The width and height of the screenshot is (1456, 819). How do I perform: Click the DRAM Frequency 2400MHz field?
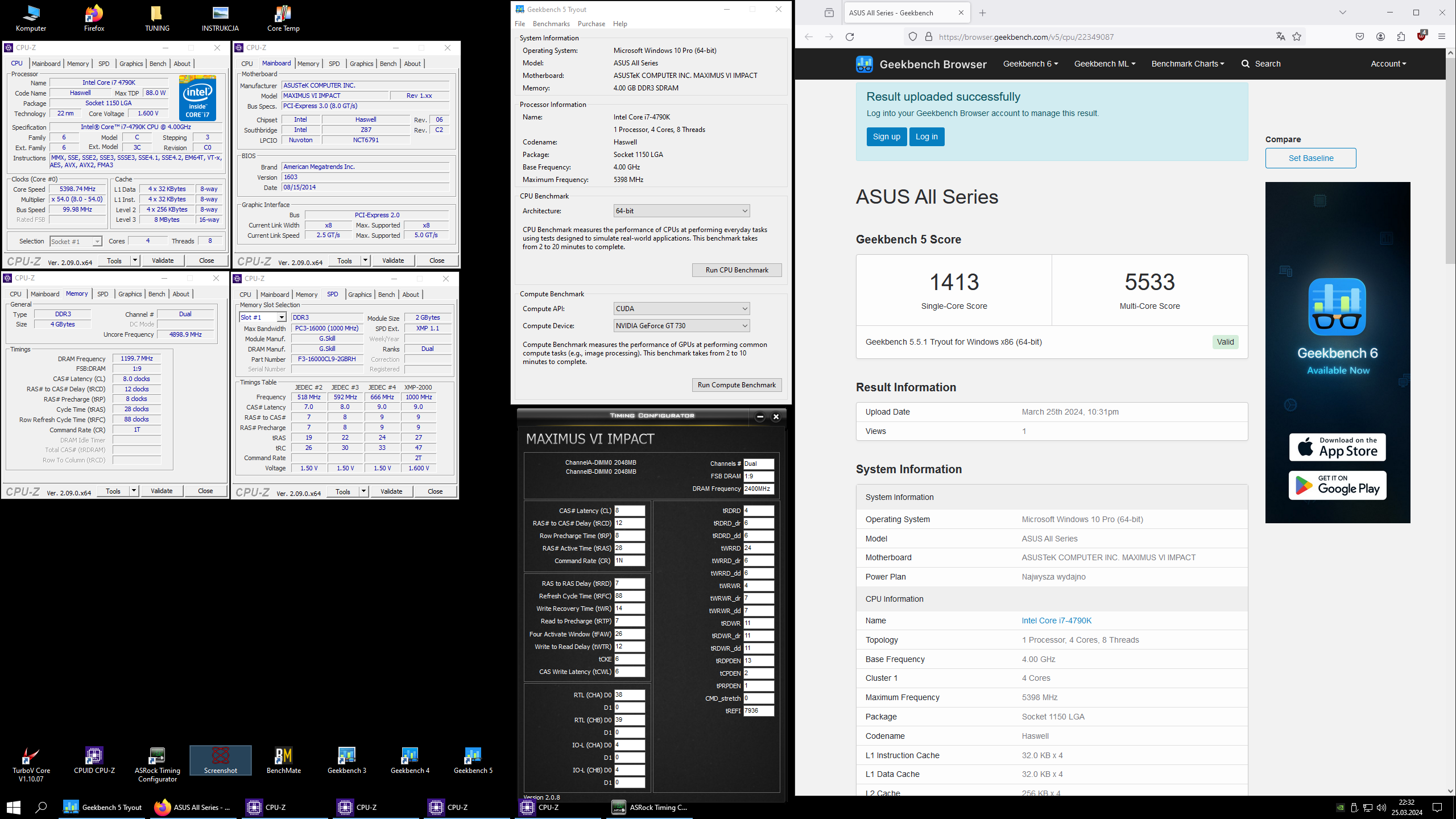coord(759,489)
